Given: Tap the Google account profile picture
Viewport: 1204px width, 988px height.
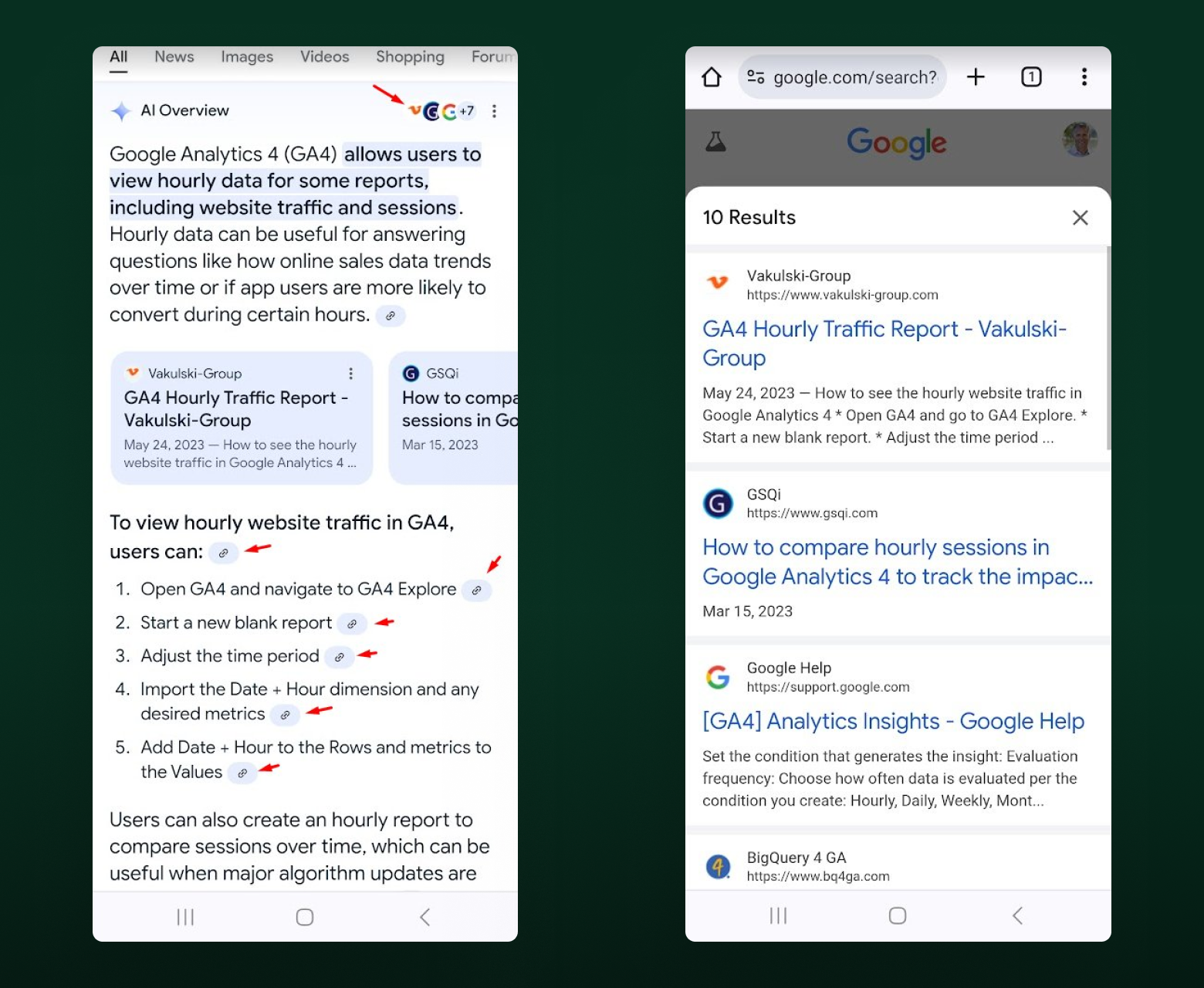Looking at the screenshot, I should coord(1080,140).
